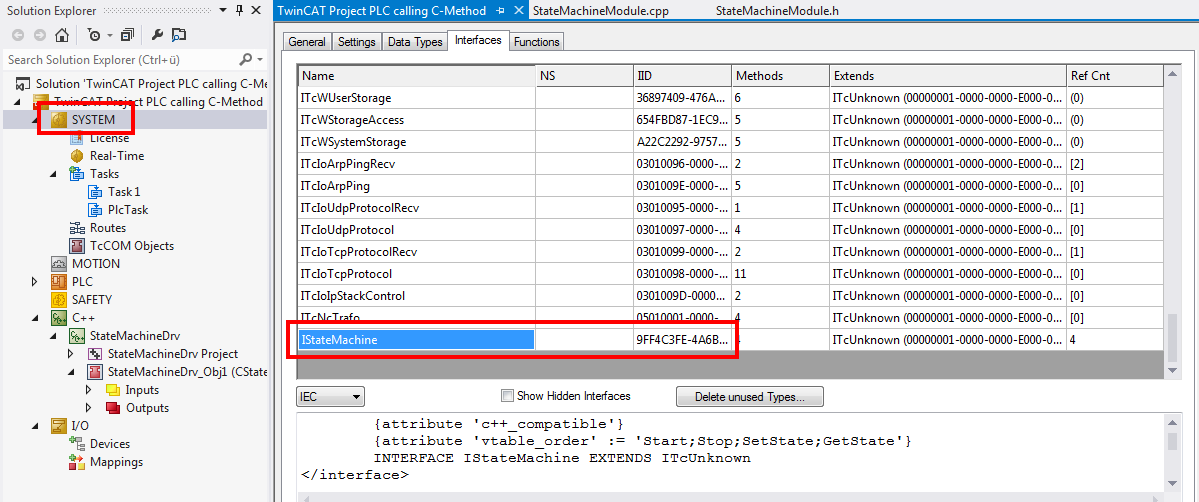Click the magnifier search icon in Solution Explorer
Screen dimensions: 1199x502
point(245,59)
